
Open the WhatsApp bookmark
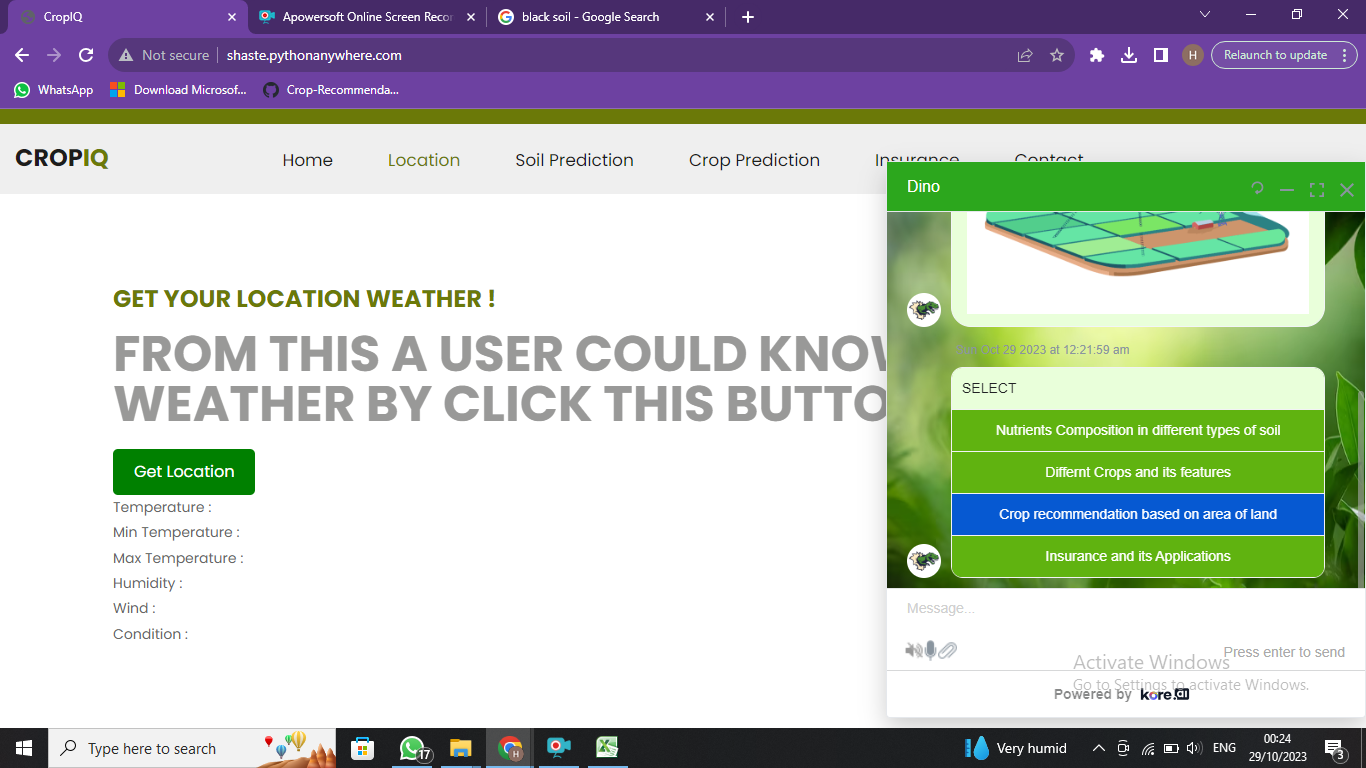point(53,90)
